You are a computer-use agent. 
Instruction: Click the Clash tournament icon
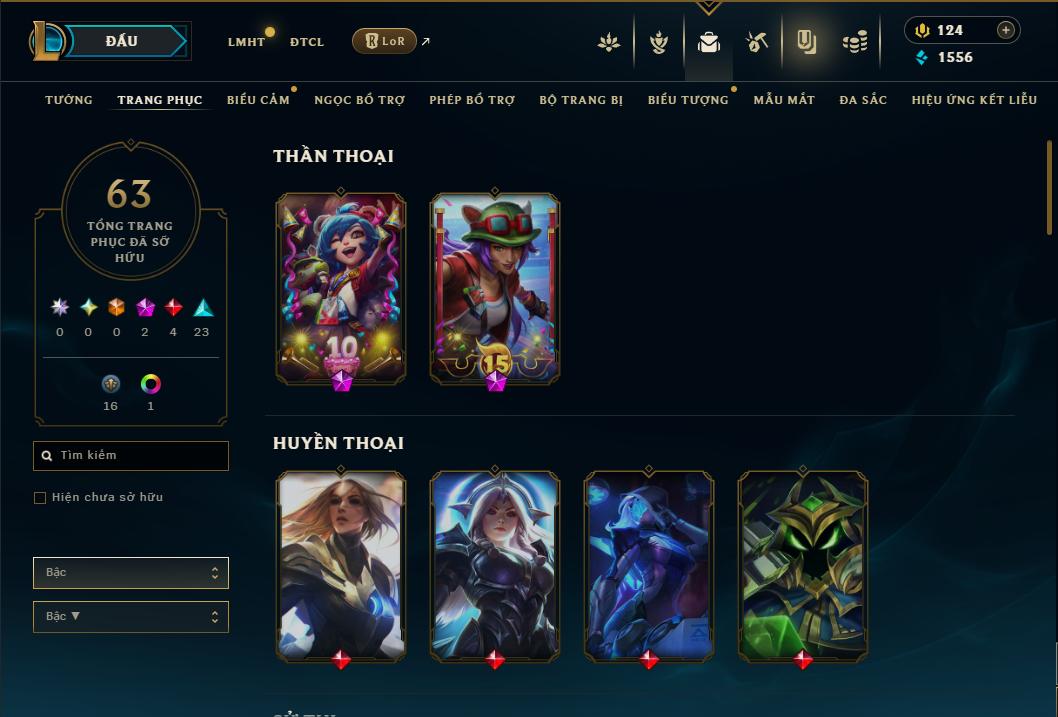pos(659,42)
